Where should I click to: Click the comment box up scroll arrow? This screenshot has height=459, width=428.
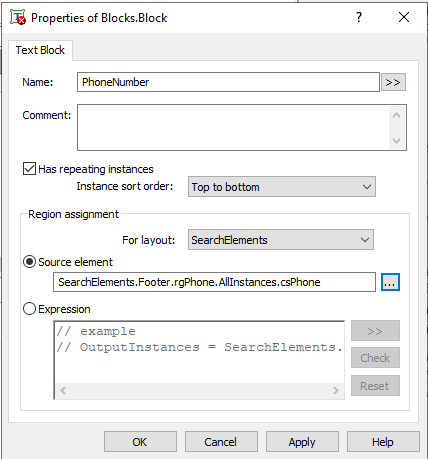(x=396, y=115)
